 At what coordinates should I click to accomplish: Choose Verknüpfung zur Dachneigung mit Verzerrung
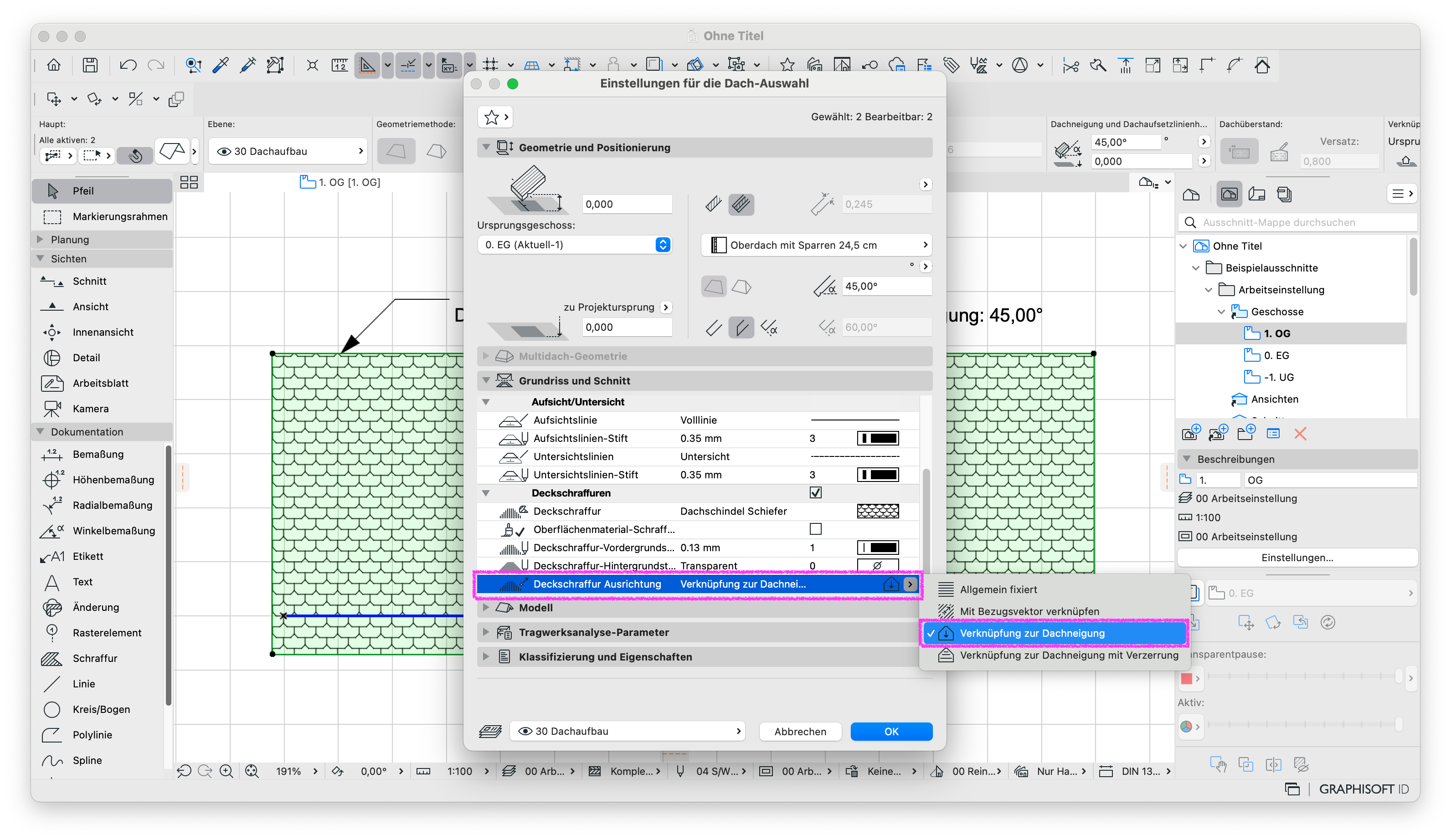(x=1055, y=655)
